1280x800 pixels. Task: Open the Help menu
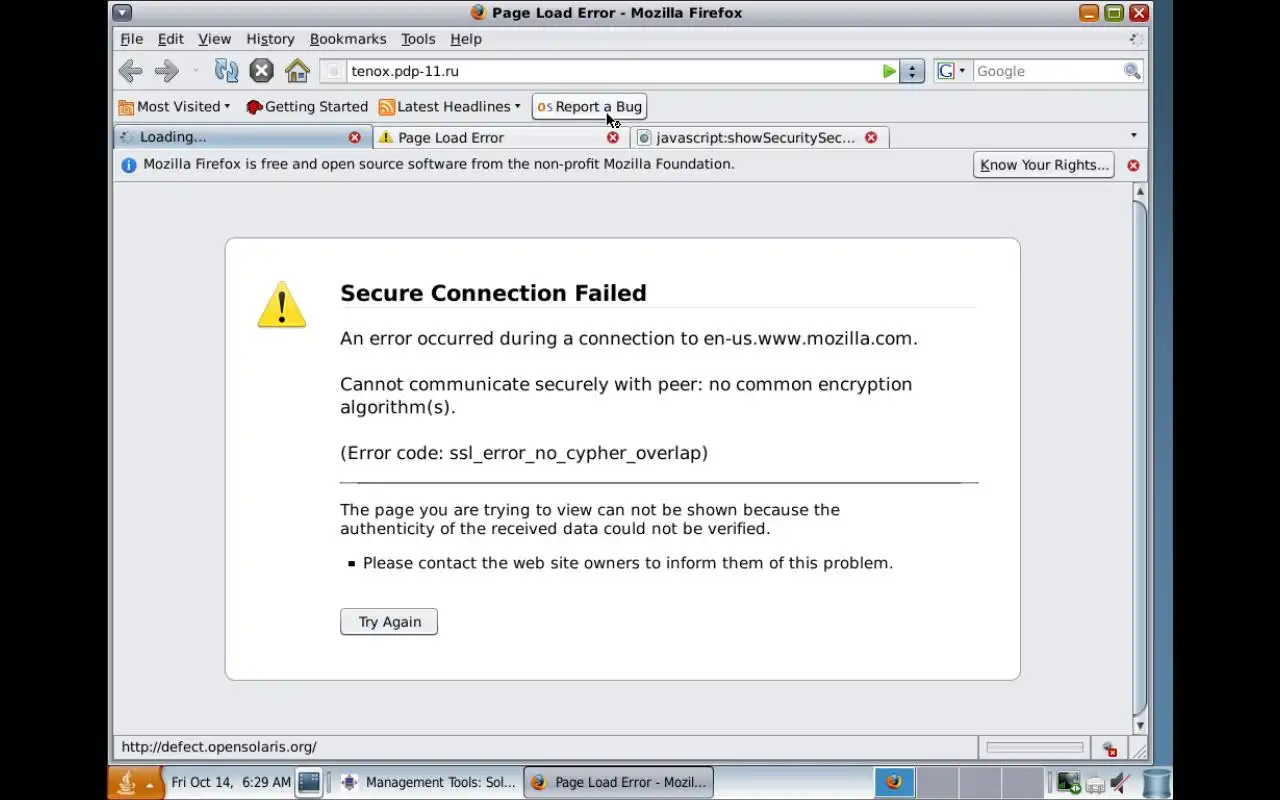[466, 39]
